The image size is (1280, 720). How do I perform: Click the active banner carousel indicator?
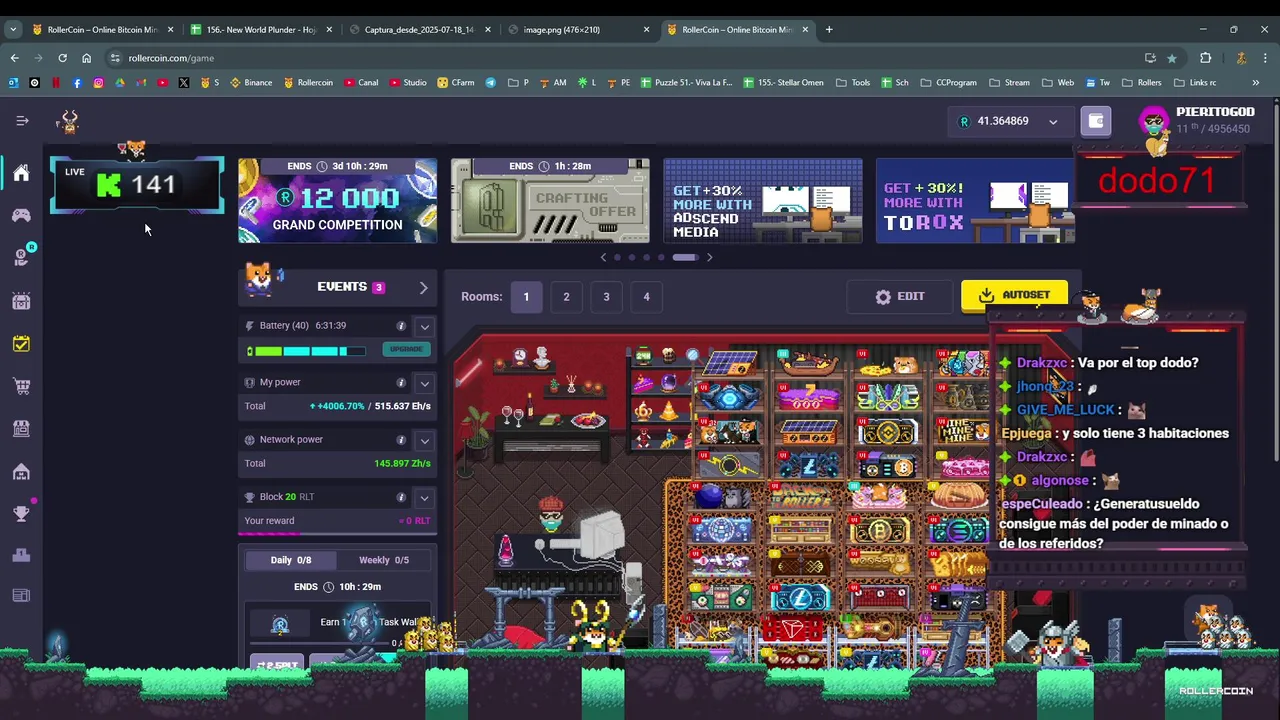[x=685, y=258]
